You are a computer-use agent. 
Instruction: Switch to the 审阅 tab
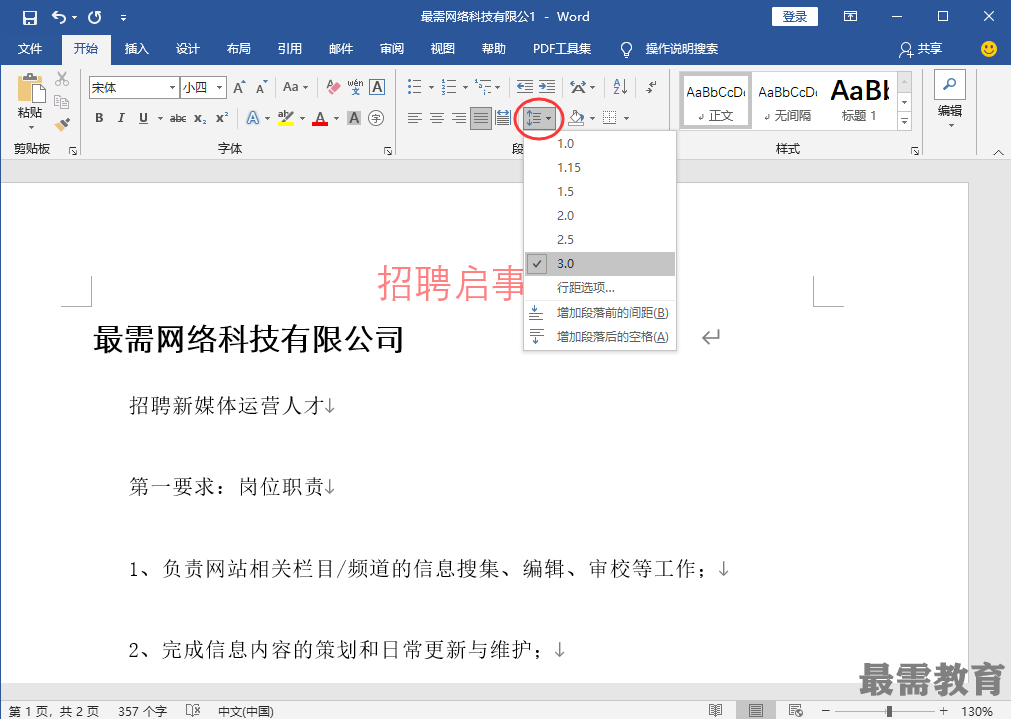[x=391, y=48]
